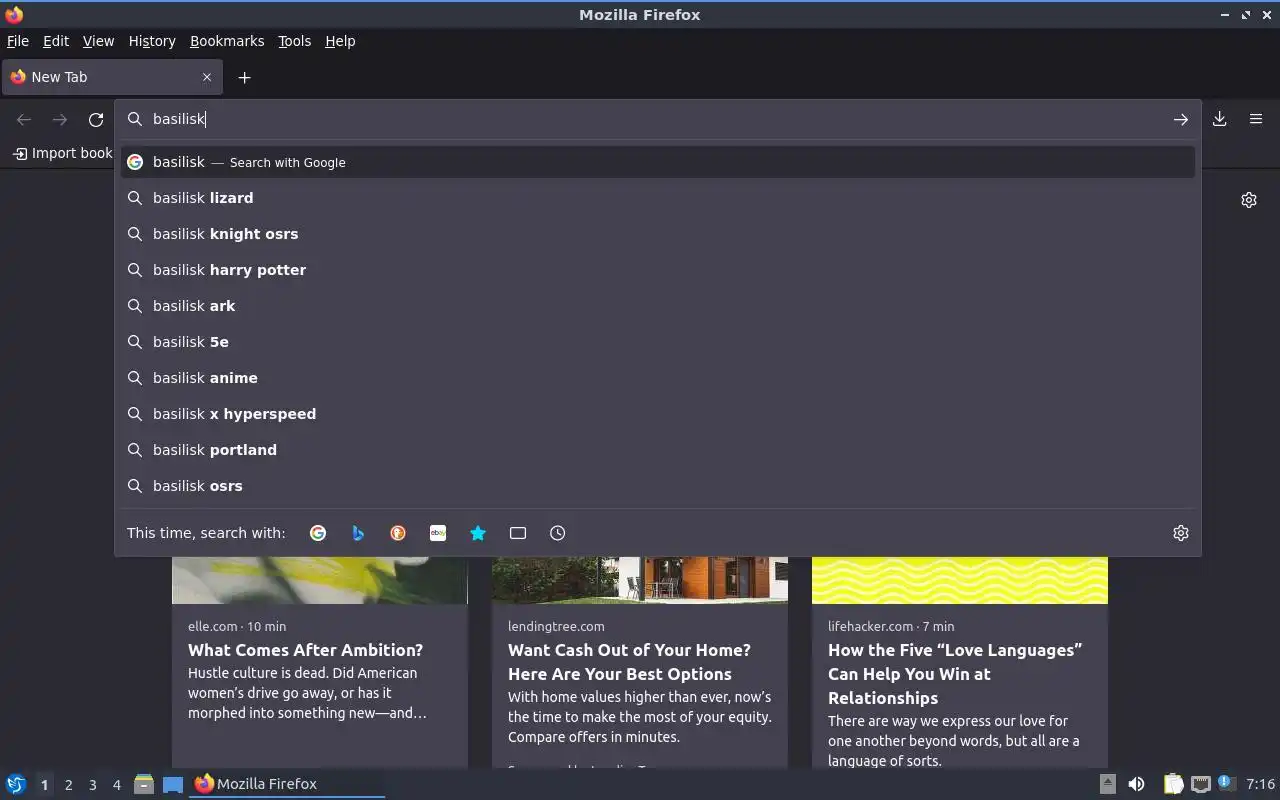The height and width of the screenshot is (800, 1280).
Task: Pick the 'basilisk knight osrs' suggestion
Action: click(658, 234)
